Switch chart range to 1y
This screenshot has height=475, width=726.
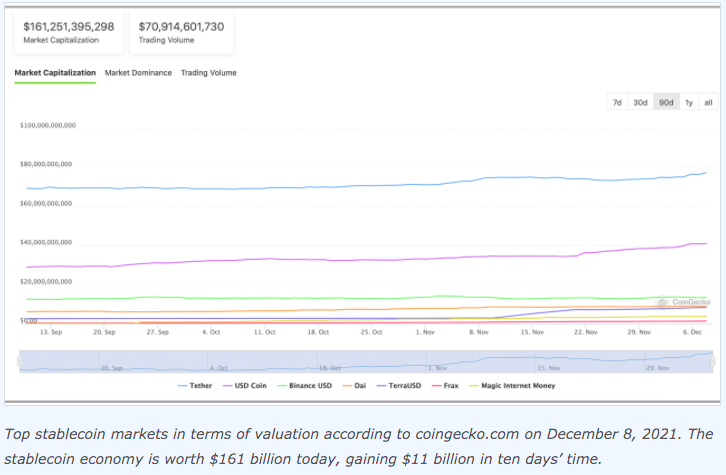689,102
